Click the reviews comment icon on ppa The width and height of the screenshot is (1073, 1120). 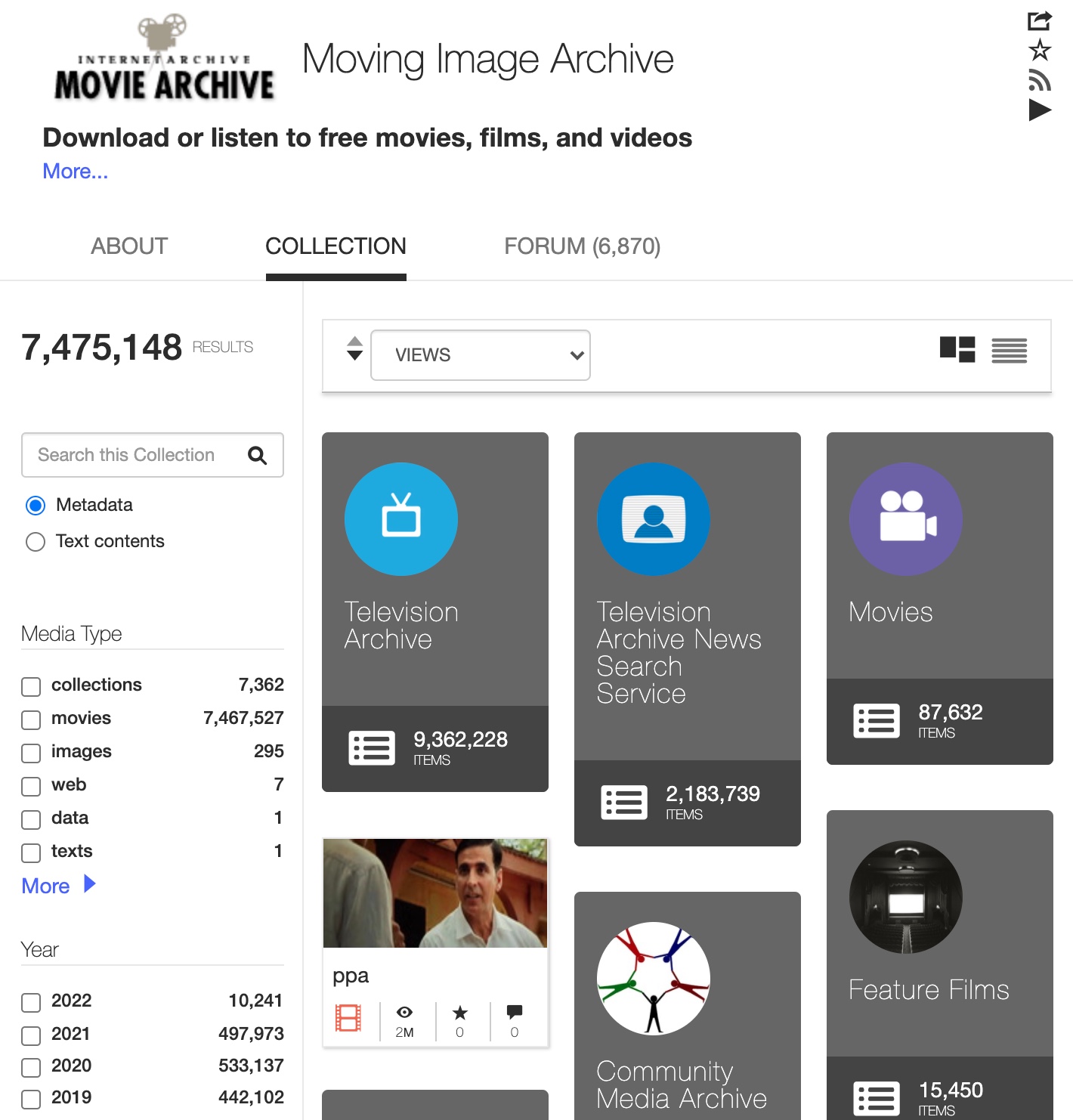pos(515,1012)
